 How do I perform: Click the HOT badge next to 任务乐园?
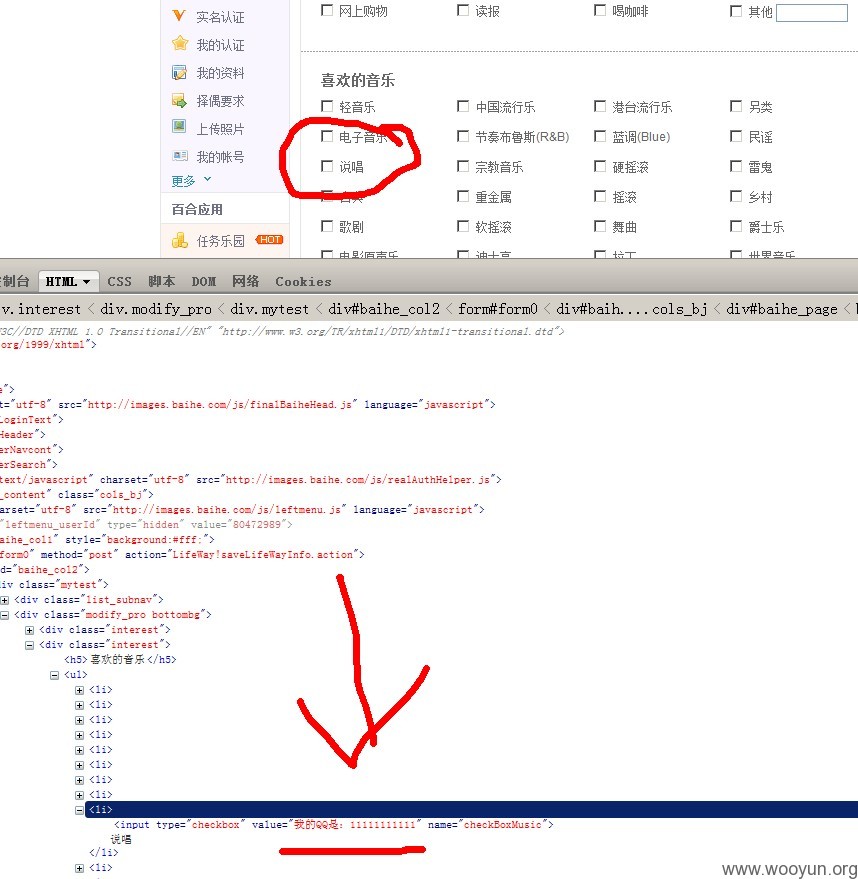point(270,239)
